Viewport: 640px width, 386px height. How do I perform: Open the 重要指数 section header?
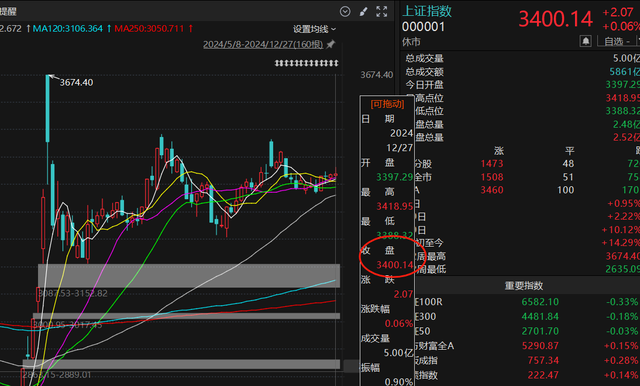click(x=524, y=286)
